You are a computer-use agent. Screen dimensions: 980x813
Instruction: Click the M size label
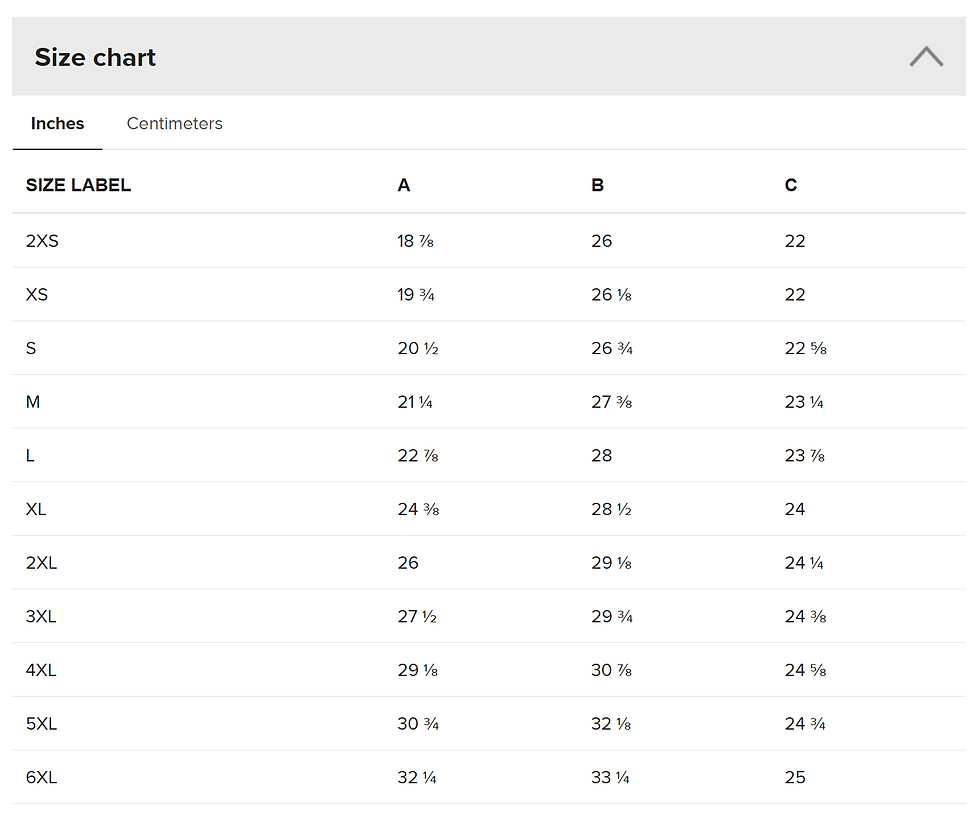point(33,402)
